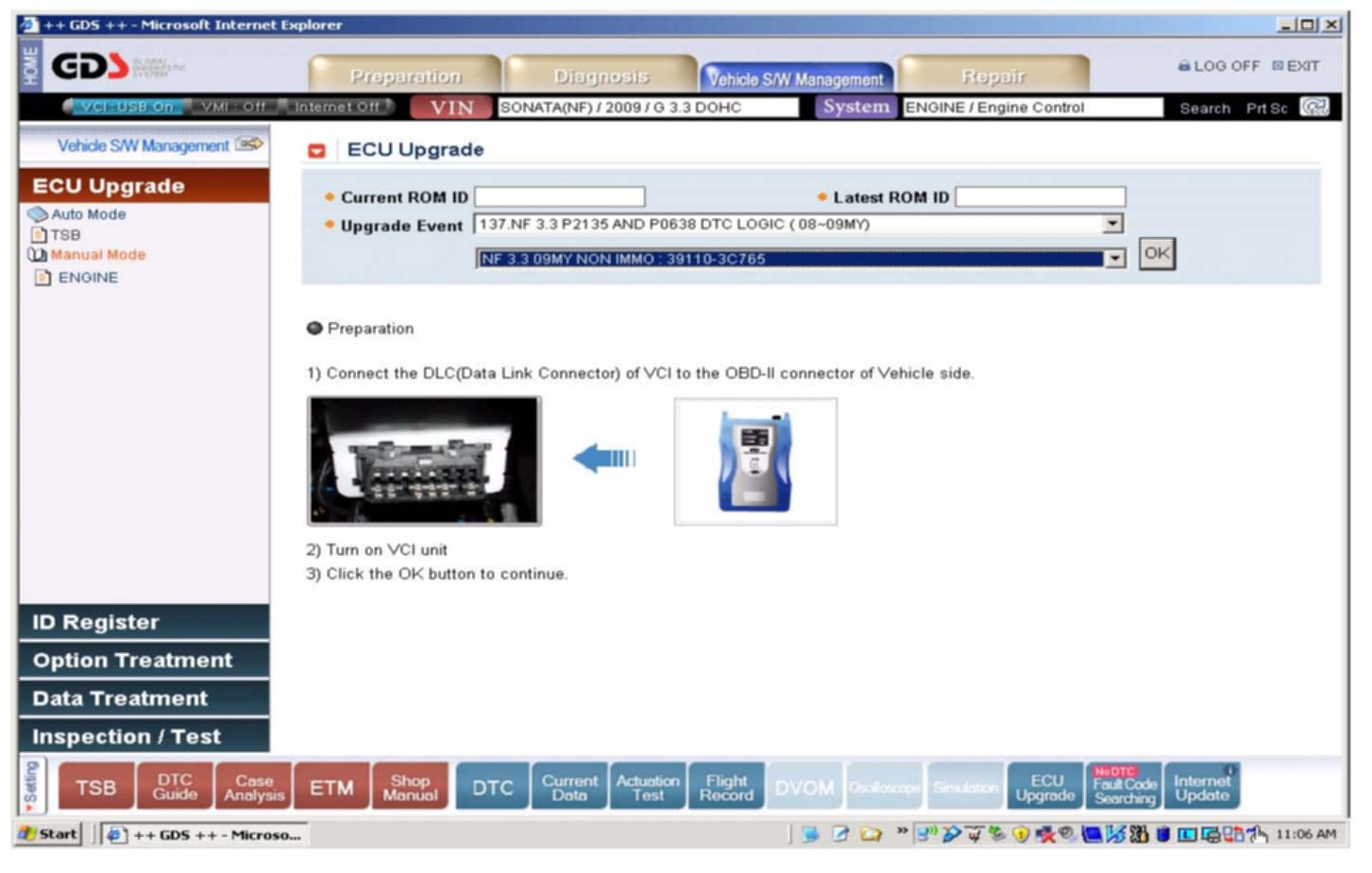Viewport: 1372px width, 873px height.
Task: Click the Current ROM ID field
Action: point(559,196)
